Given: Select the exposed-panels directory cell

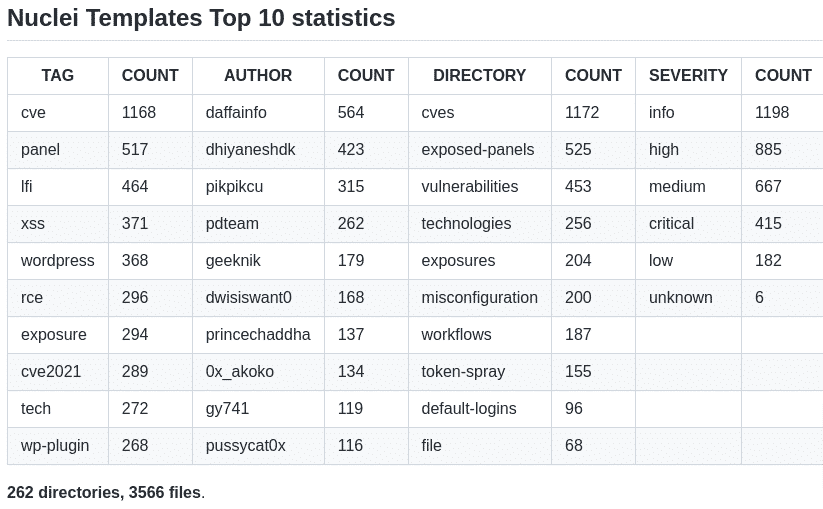Looking at the screenshot, I should point(478,149).
